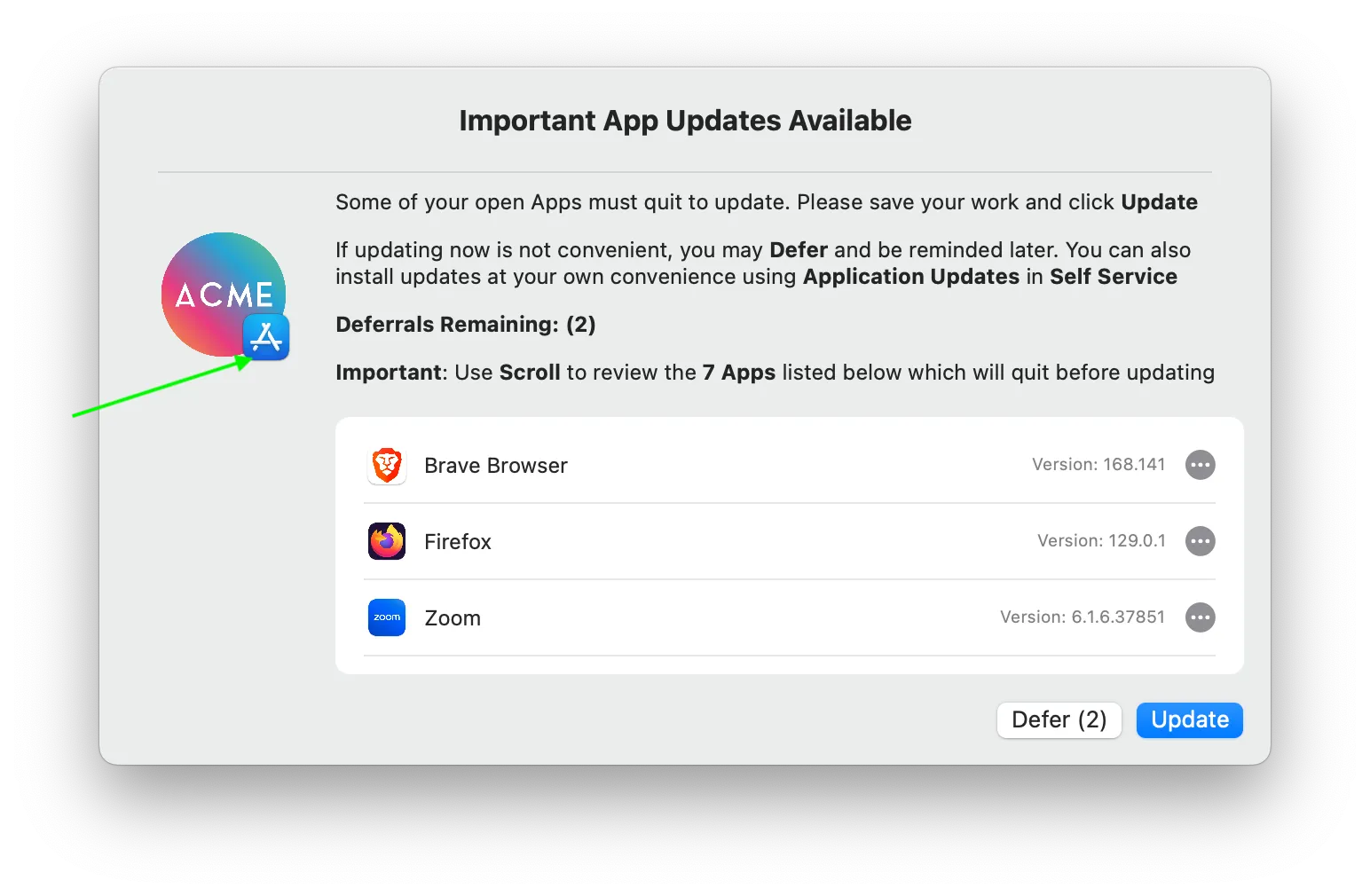Click the Deferrals Remaining: (2) text

coord(466,325)
